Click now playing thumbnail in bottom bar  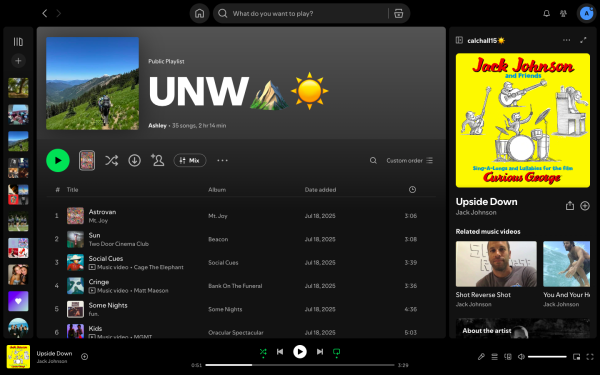pyautogui.click(x=18, y=357)
